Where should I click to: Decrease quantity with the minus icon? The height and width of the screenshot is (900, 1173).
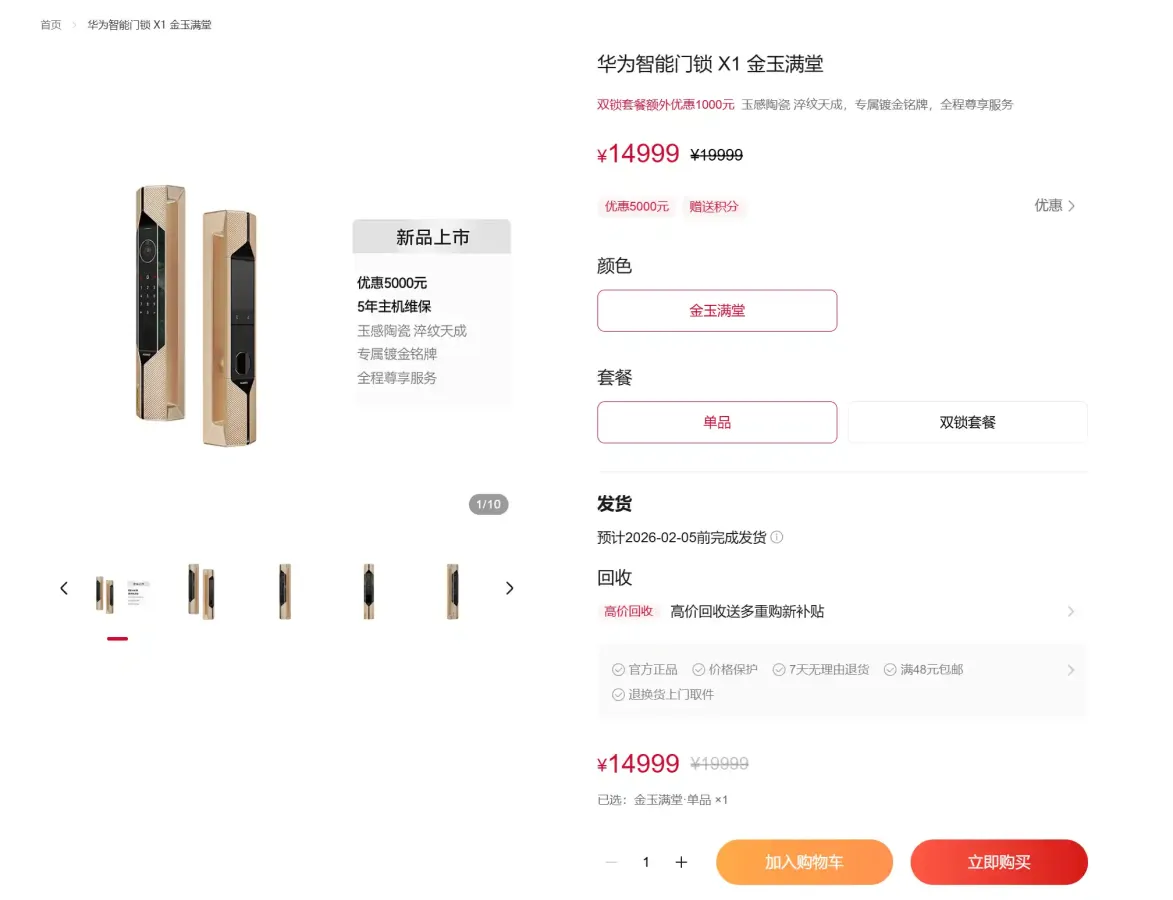click(611, 862)
